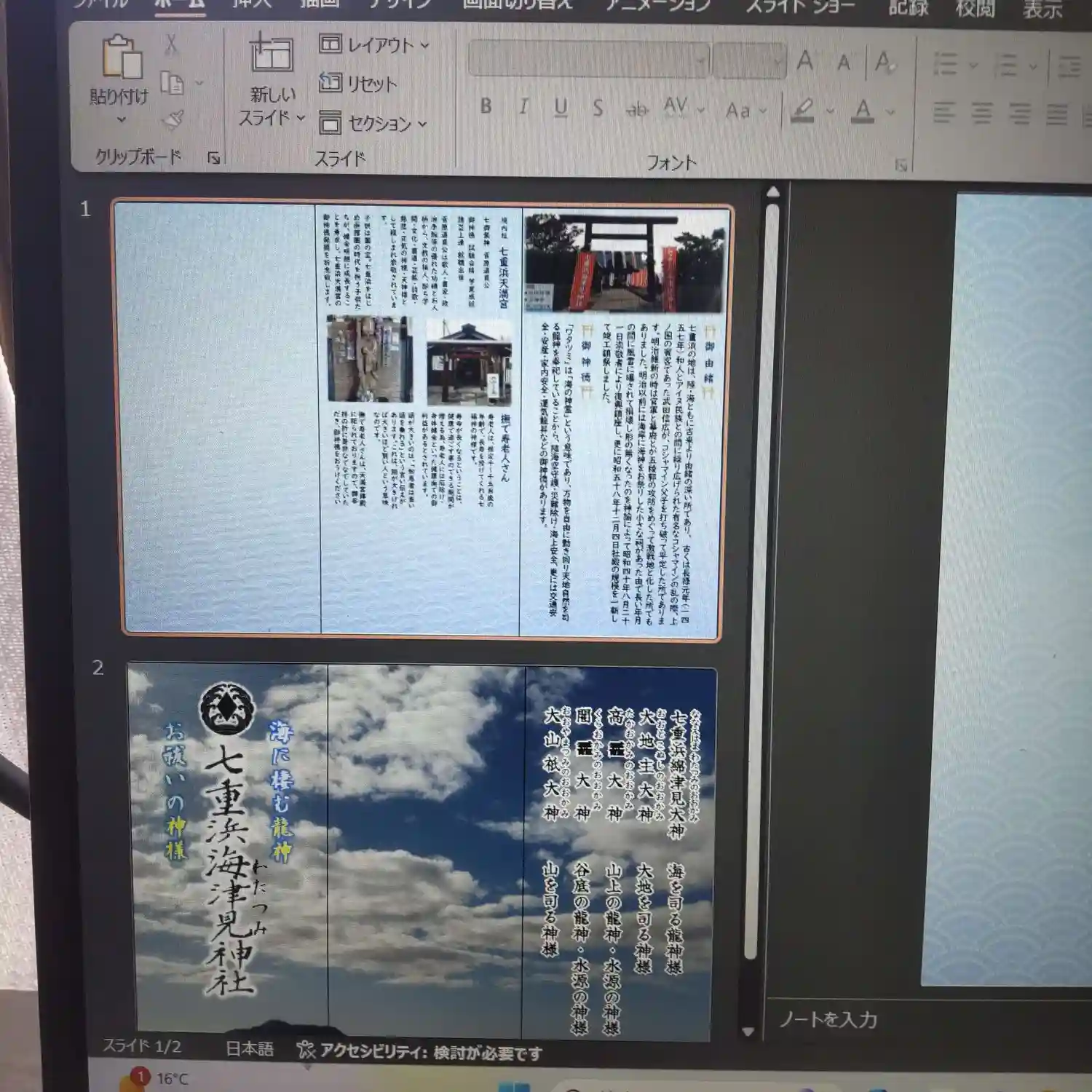Switch to the Review (校閲) tab
Screen dimensions: 1092x1092
click(975, 9)
